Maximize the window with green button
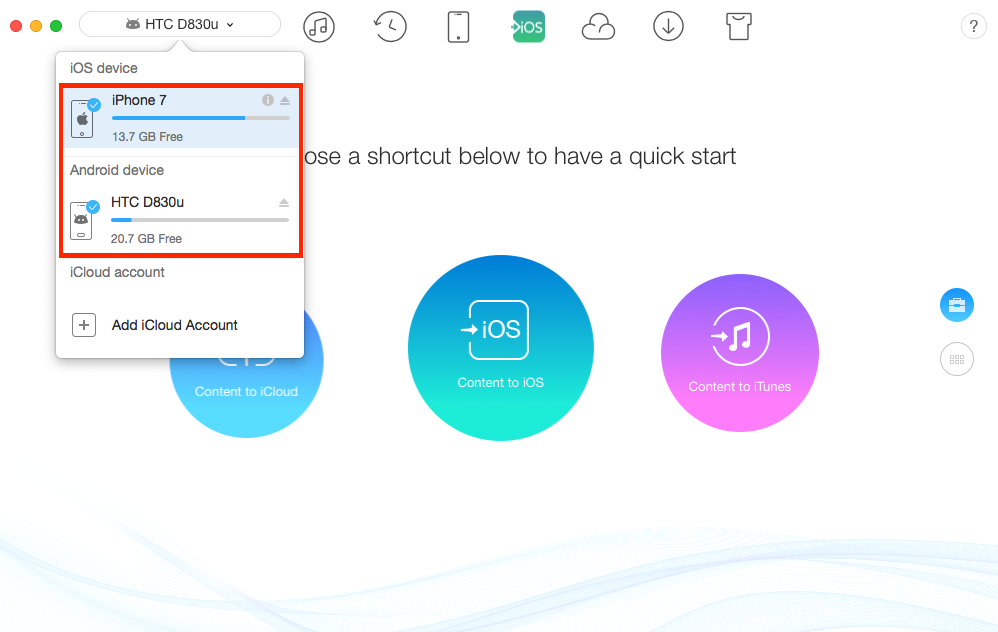The image size is (998, 632). [56, 25]
